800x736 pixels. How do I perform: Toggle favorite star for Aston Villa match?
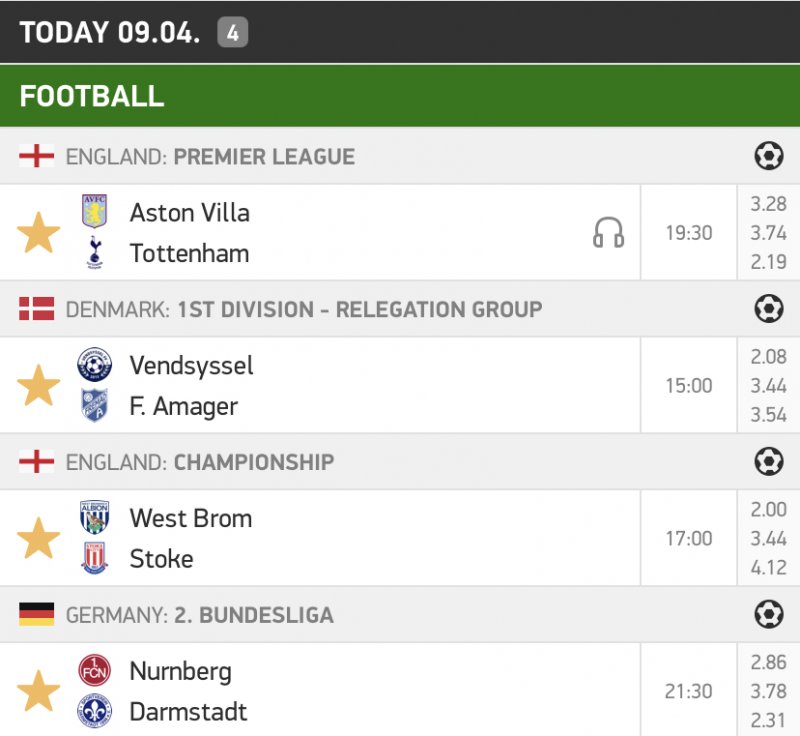[x=39, y=233]
